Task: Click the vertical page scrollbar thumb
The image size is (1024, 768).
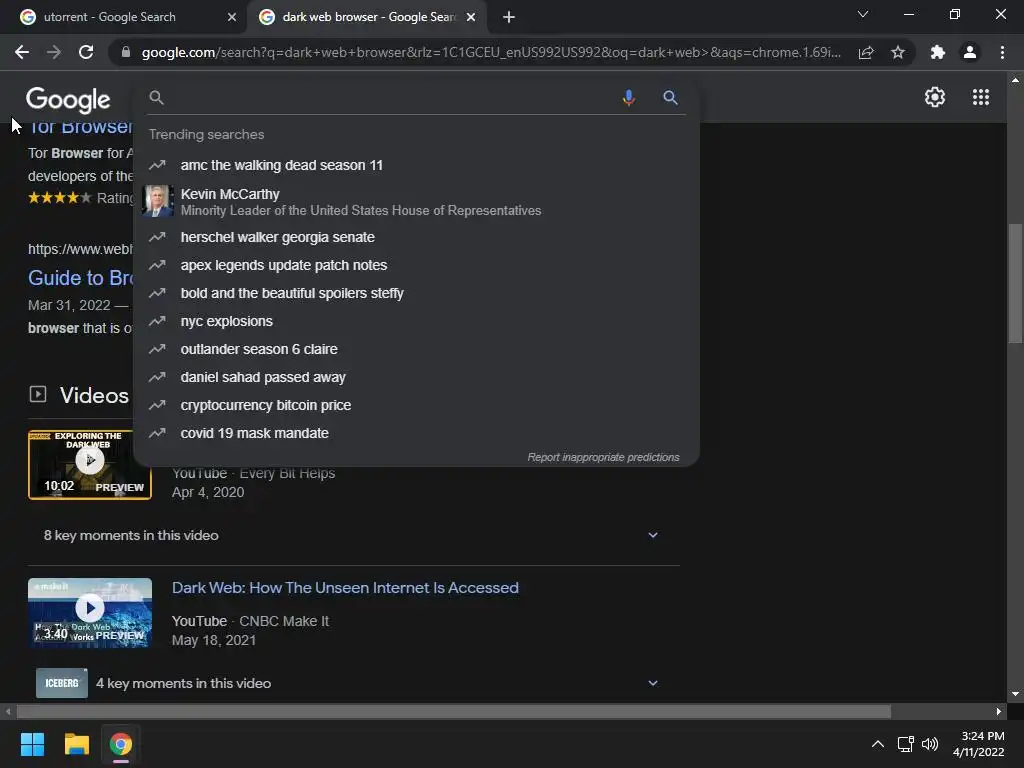Action: (x=1015, y=283)
